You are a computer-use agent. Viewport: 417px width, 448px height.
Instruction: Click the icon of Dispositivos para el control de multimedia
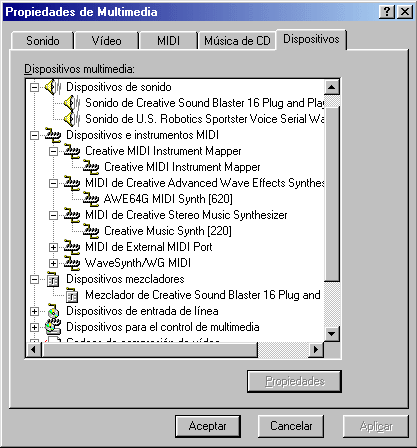(53, 327)
